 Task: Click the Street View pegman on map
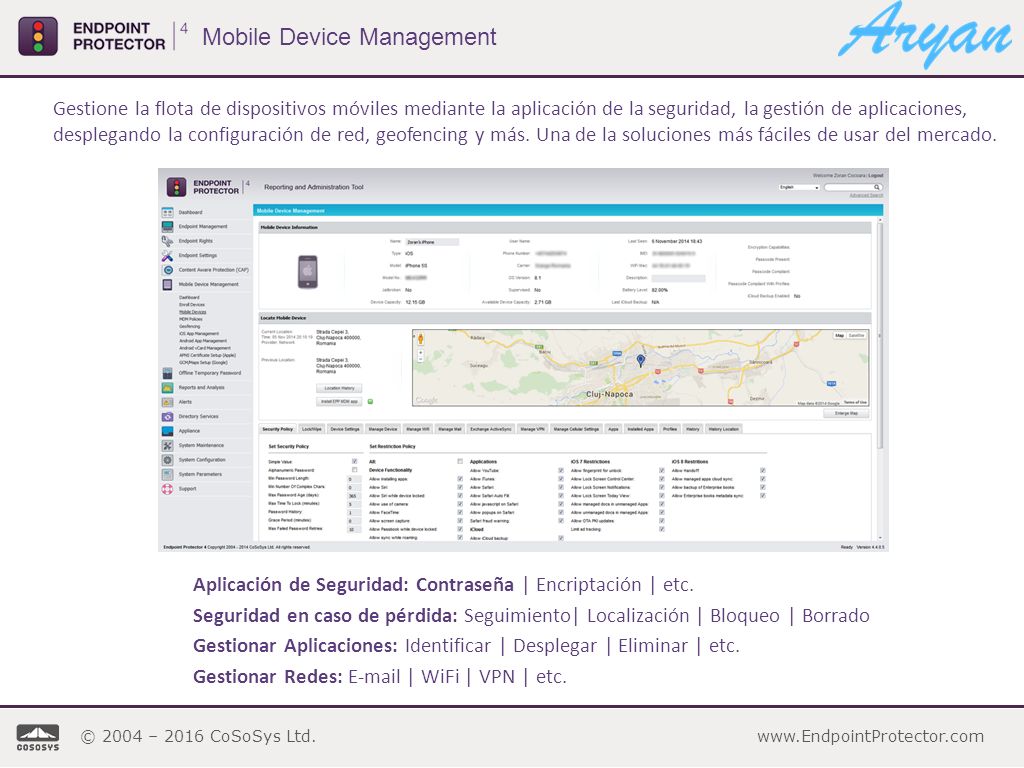[421, 339]
